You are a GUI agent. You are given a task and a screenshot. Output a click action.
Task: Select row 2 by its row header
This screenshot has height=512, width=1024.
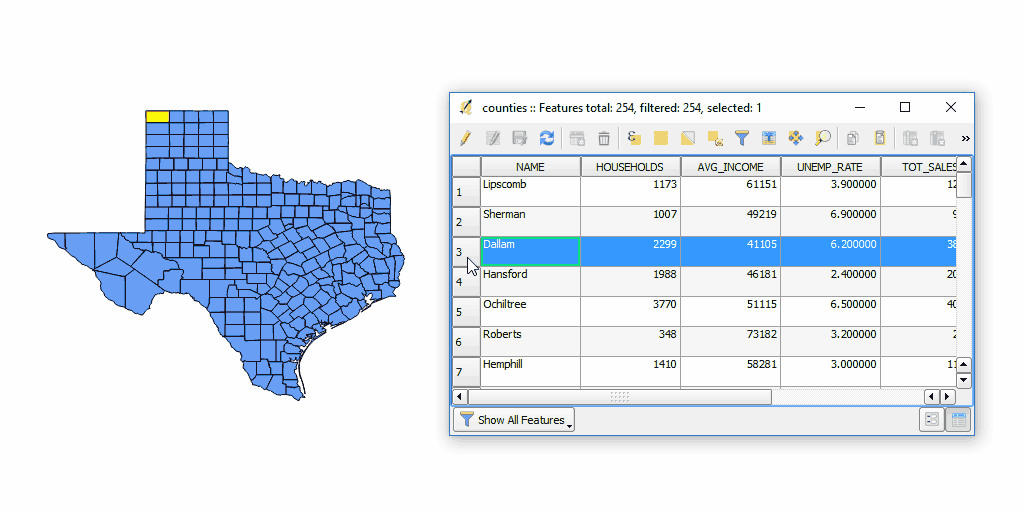tap(466, 222)
